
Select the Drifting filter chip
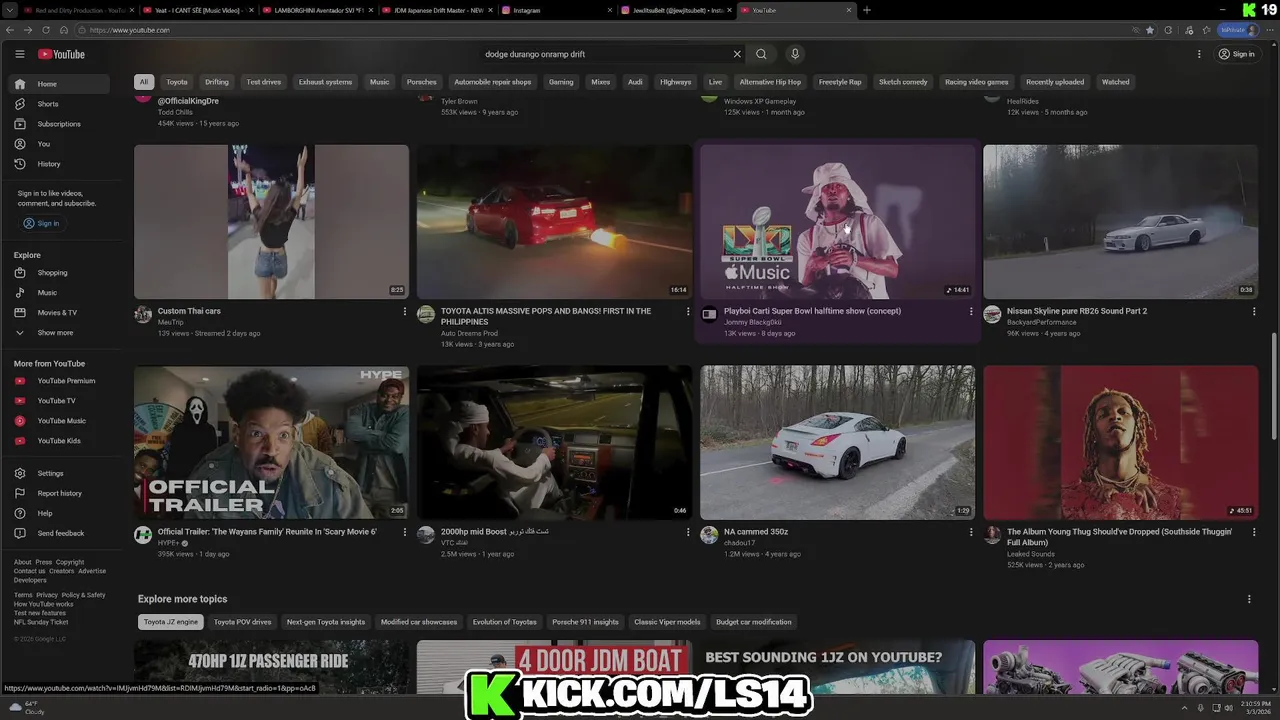[x=217, y=82]
